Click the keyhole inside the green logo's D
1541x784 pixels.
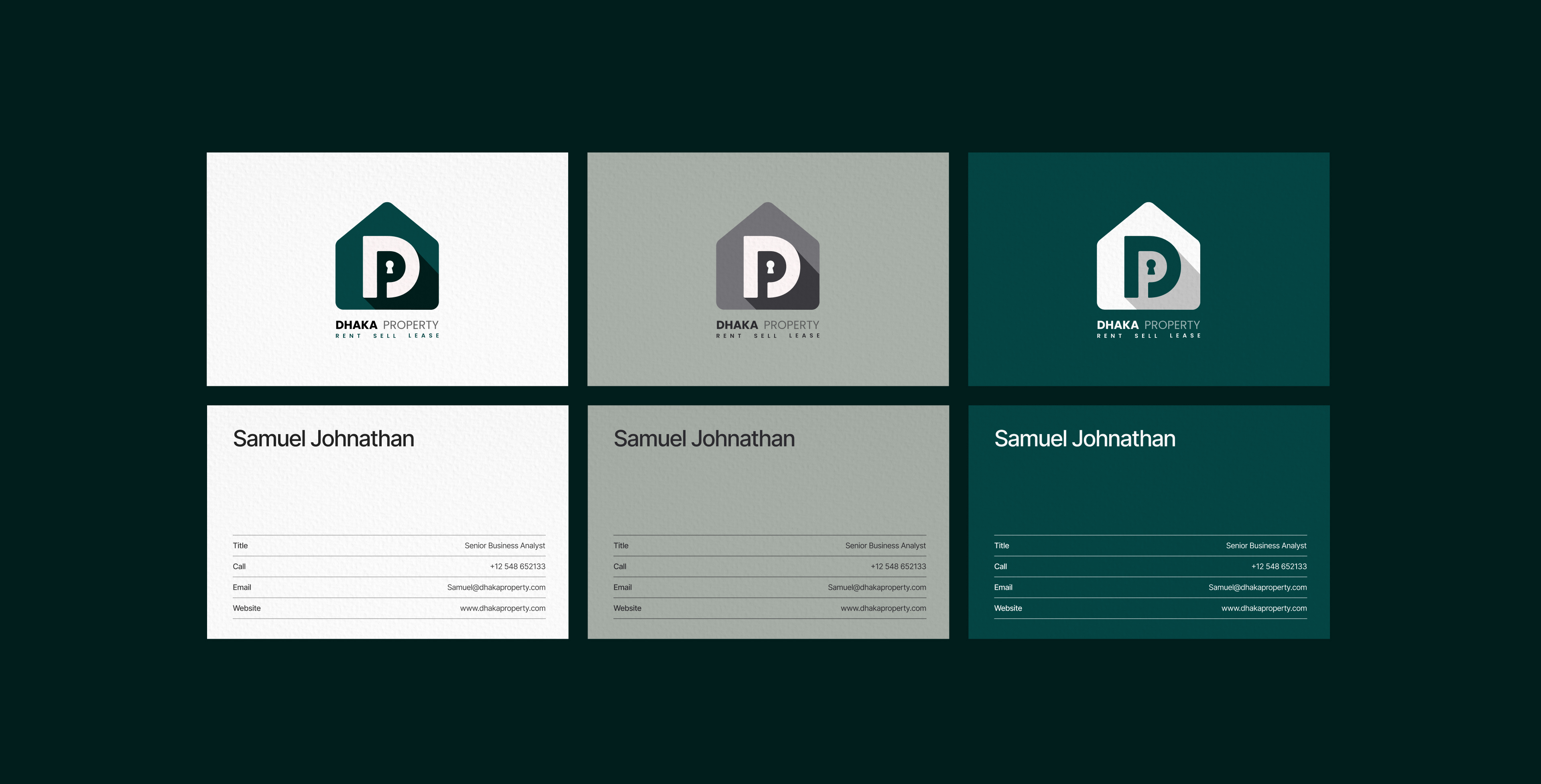click(389, 267)
